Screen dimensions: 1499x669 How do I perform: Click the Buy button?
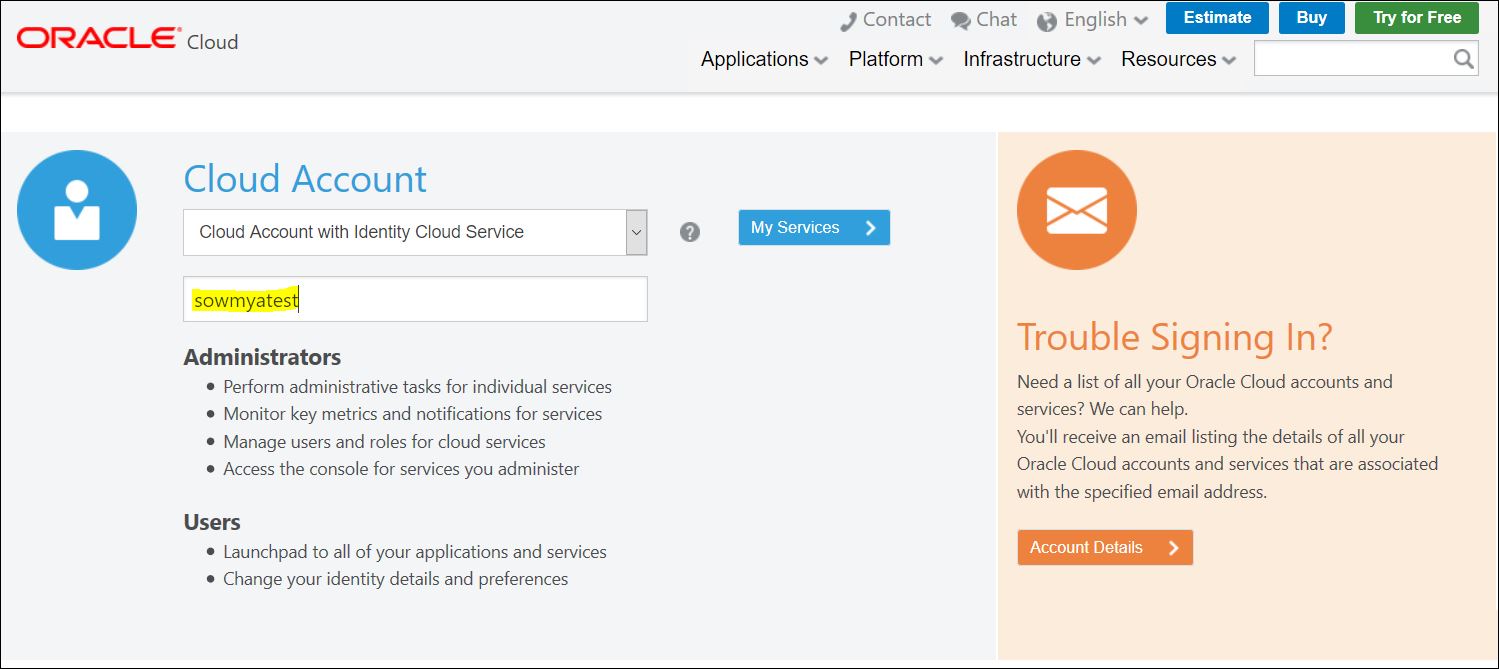pyautogui.click(x=1312, y=18)
